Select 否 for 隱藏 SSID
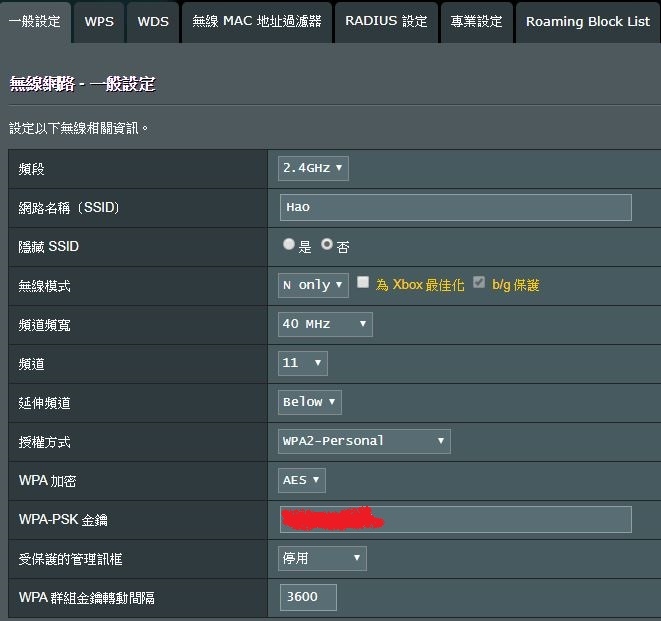The width and height of the screenshot is (661, 621). (327, 244)
